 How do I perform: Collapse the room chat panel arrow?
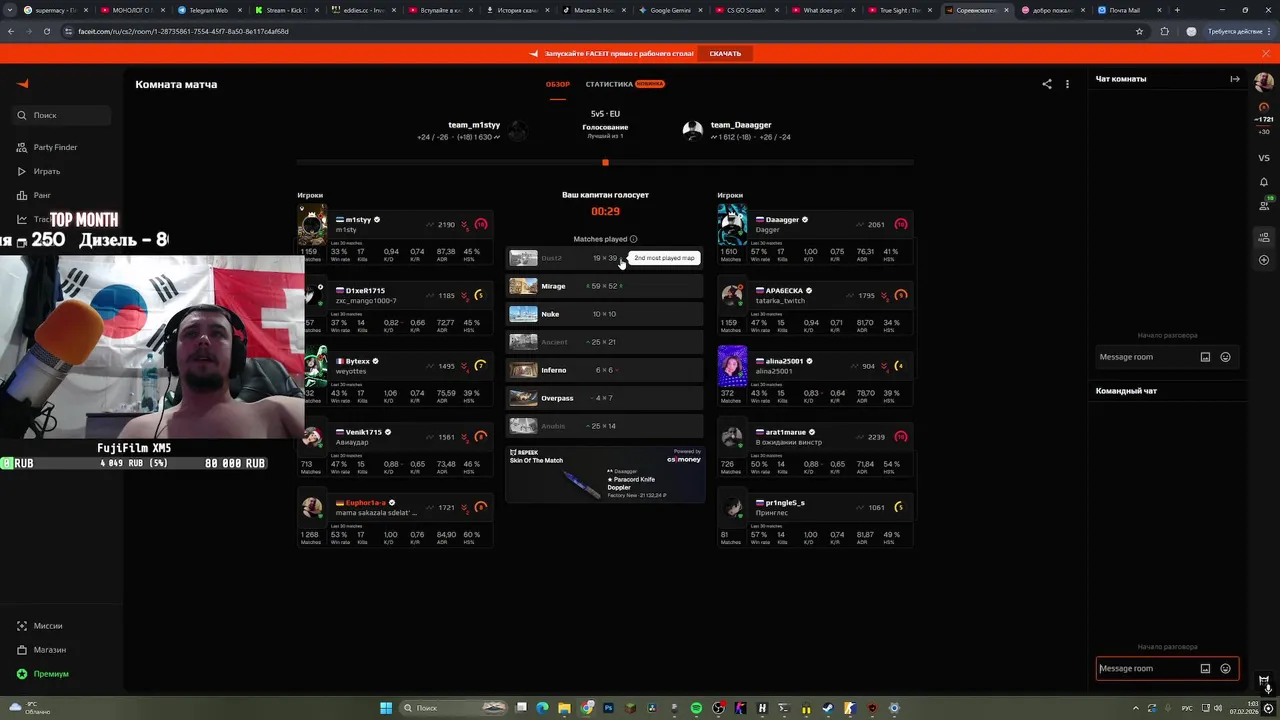click(1235, 79)
